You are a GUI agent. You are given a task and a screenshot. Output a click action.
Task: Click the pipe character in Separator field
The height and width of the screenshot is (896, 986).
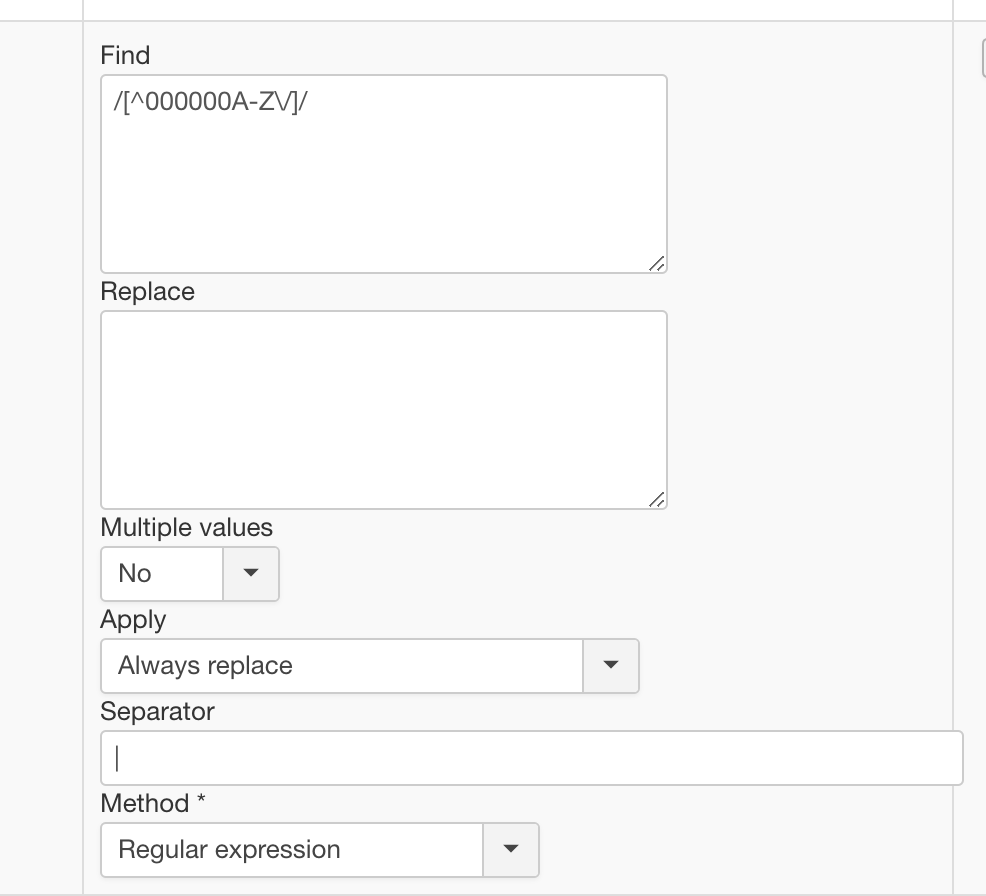(x=118, y=758)
